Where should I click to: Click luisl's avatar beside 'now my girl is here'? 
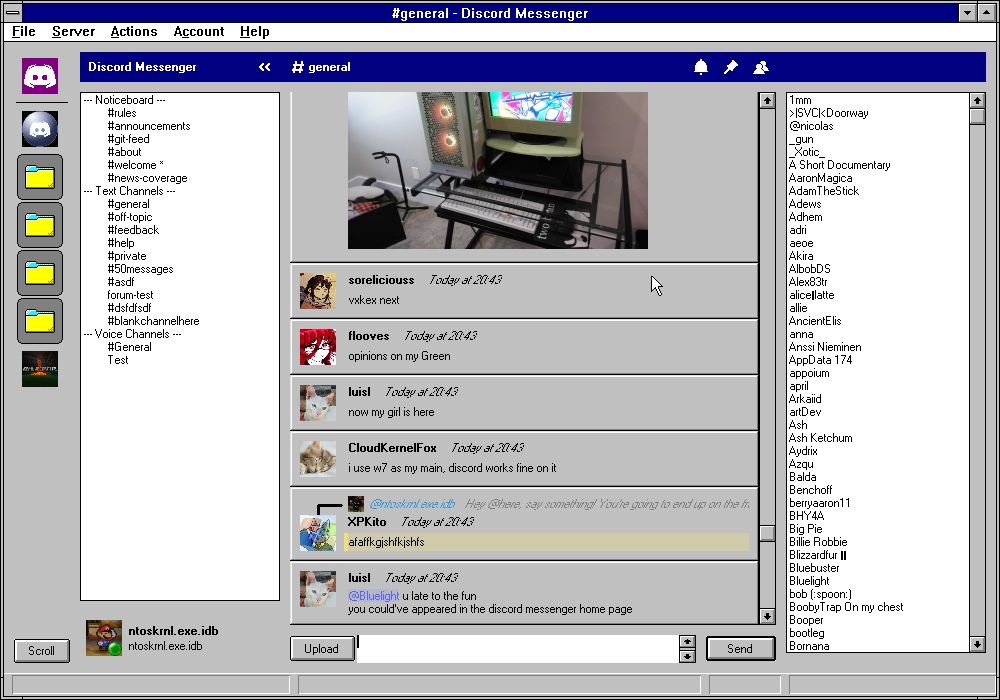click(318, 403)
